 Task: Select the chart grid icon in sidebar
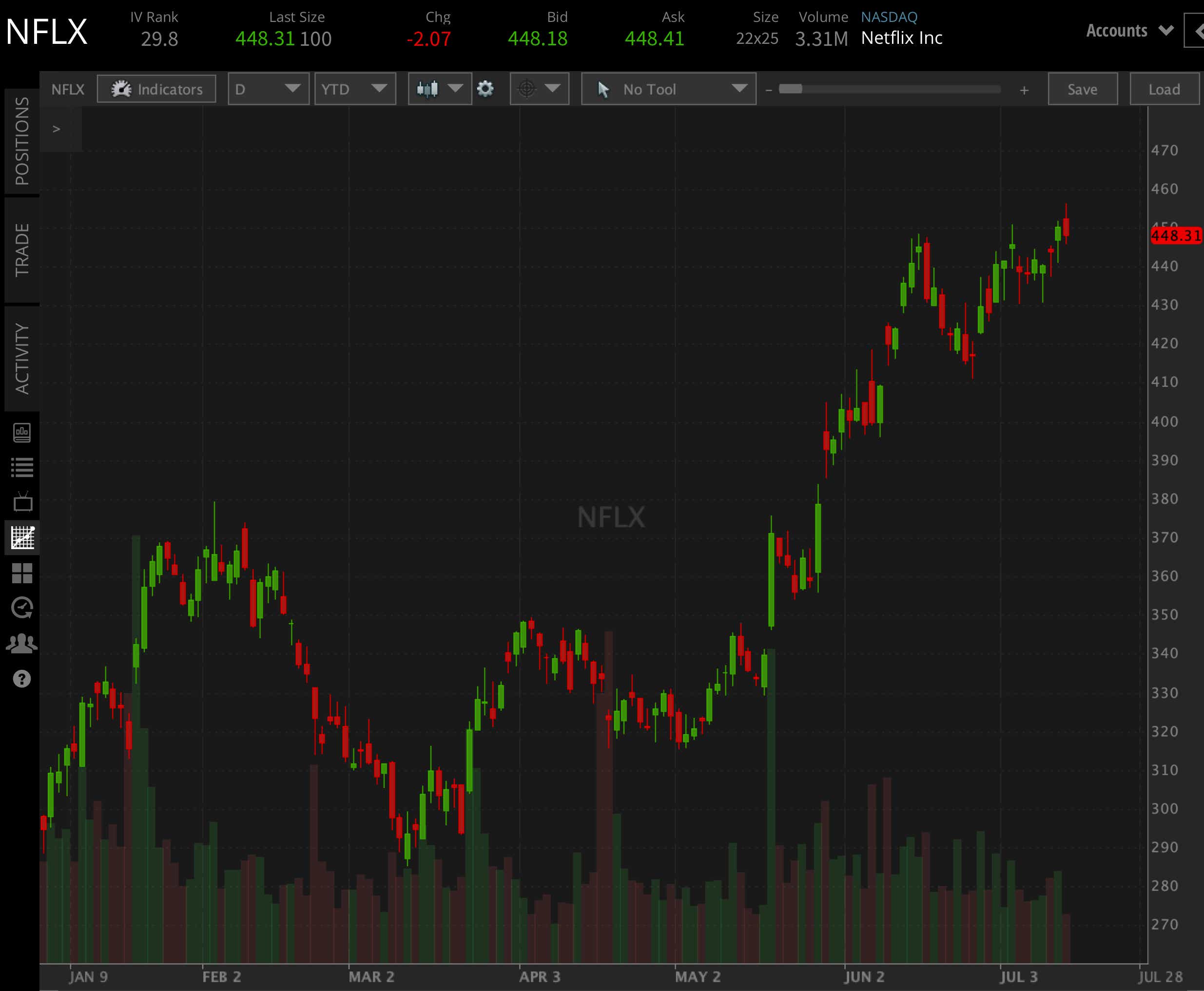click(22, 537)
